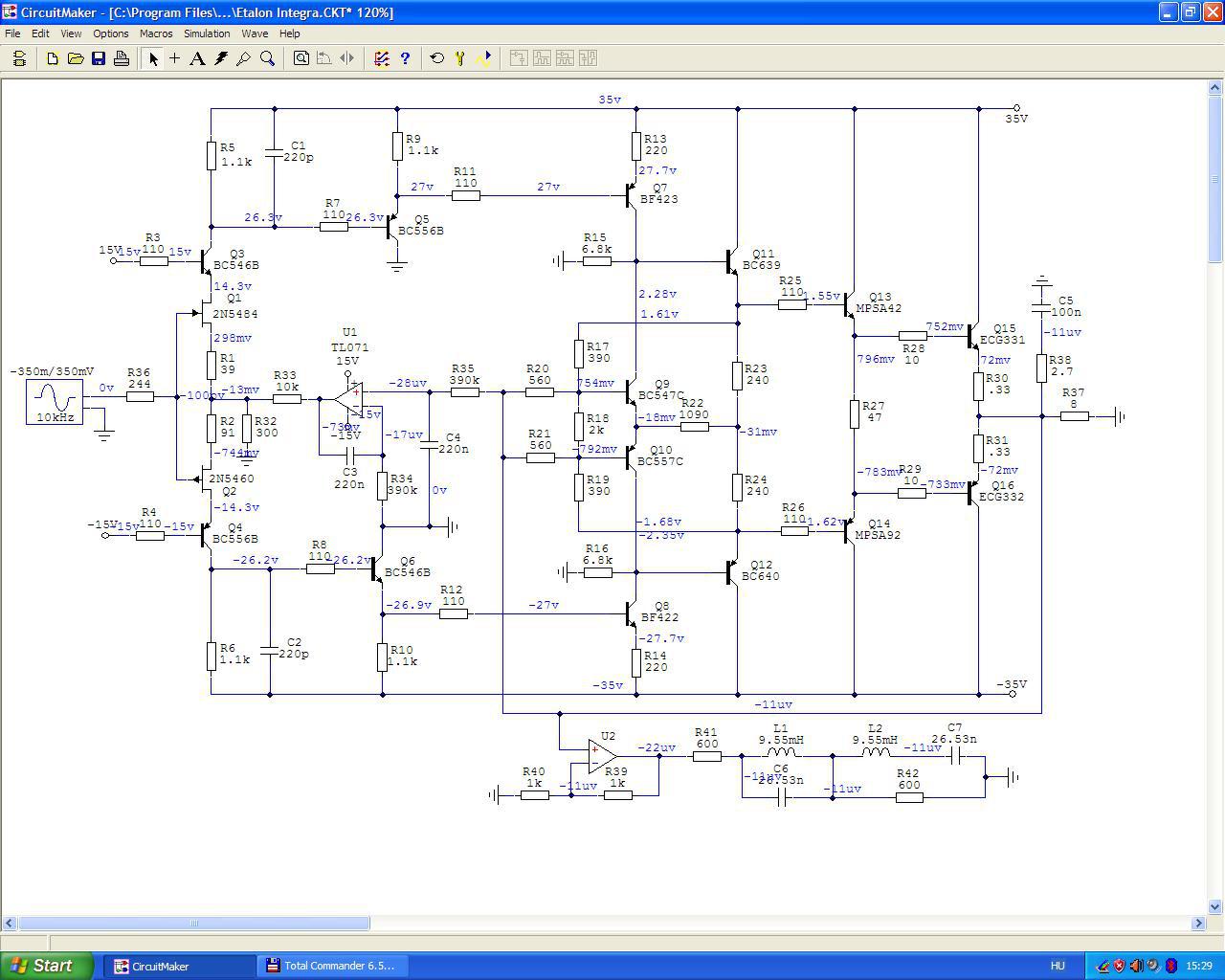Select the Zoom magnifier tool
Image resolution: width=1225 pixels, height=980 pixels.
268,58
